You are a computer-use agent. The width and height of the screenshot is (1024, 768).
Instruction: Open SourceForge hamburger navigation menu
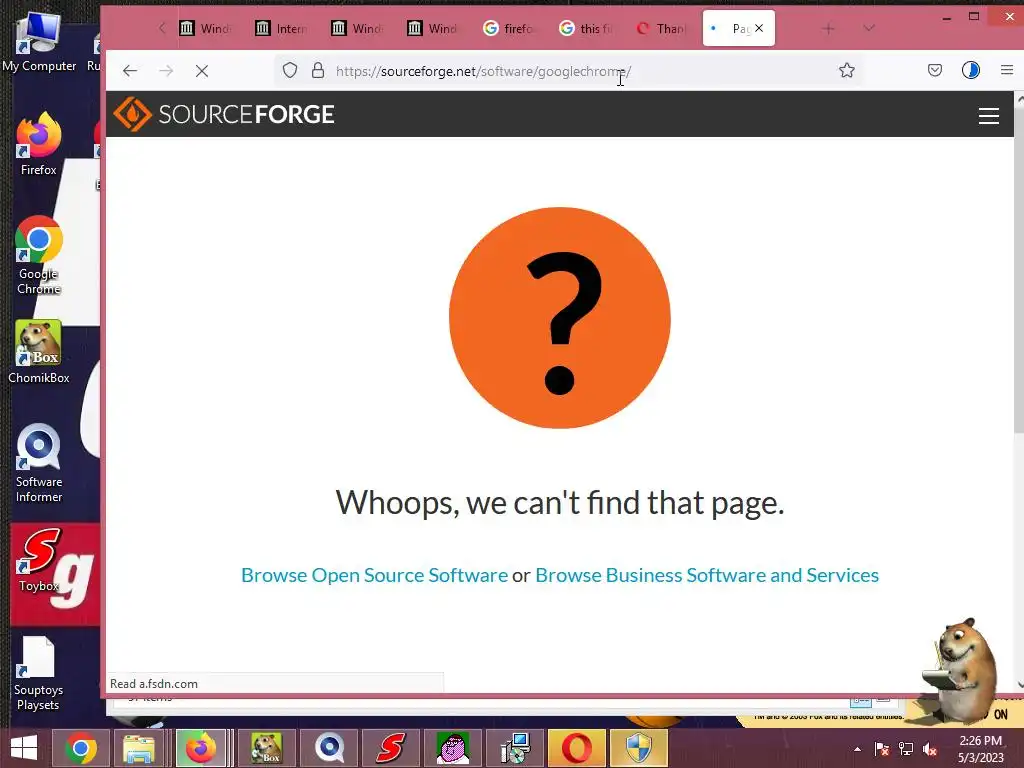click(x=988, y=116)
